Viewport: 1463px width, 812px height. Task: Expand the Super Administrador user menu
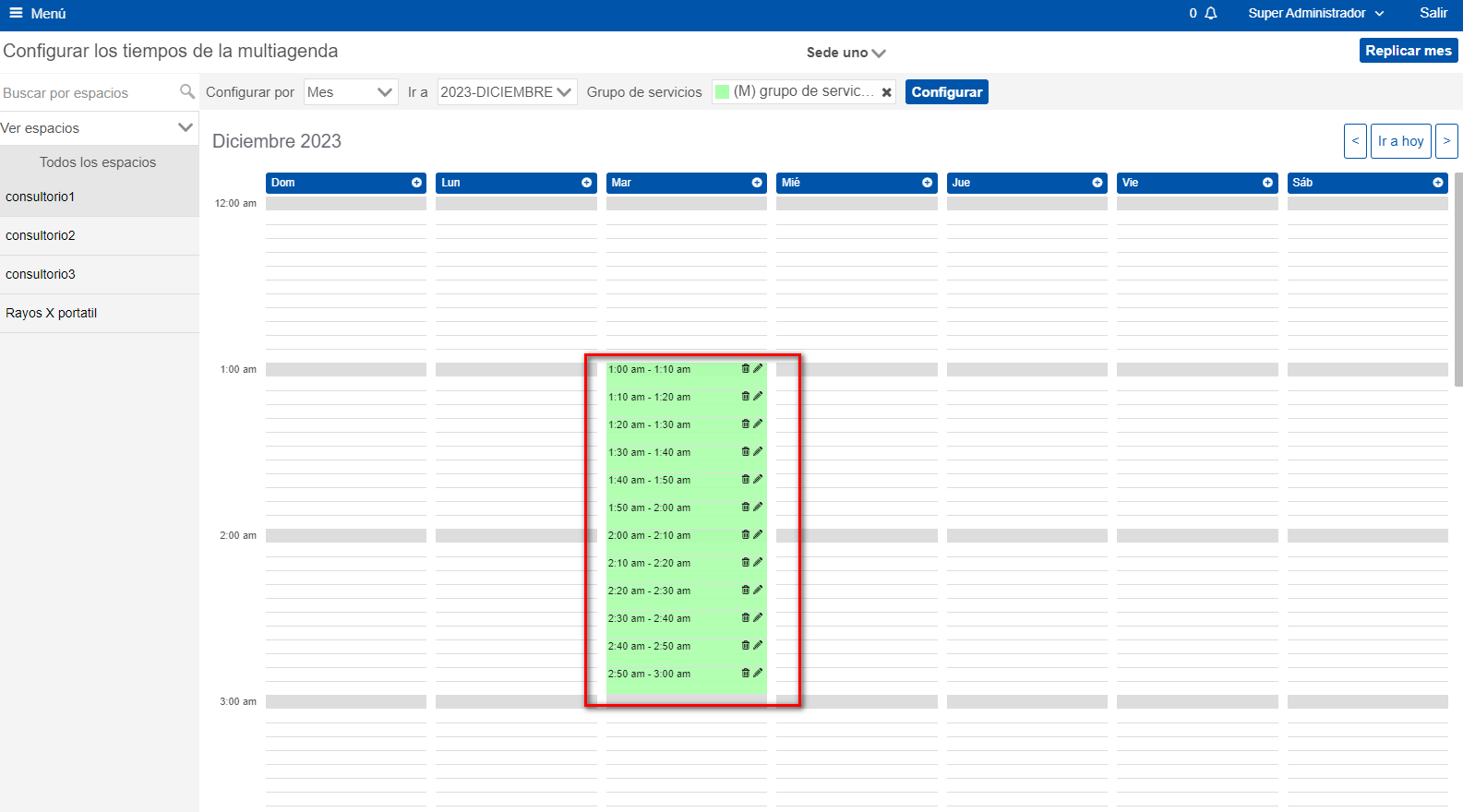click(1316, 13)
